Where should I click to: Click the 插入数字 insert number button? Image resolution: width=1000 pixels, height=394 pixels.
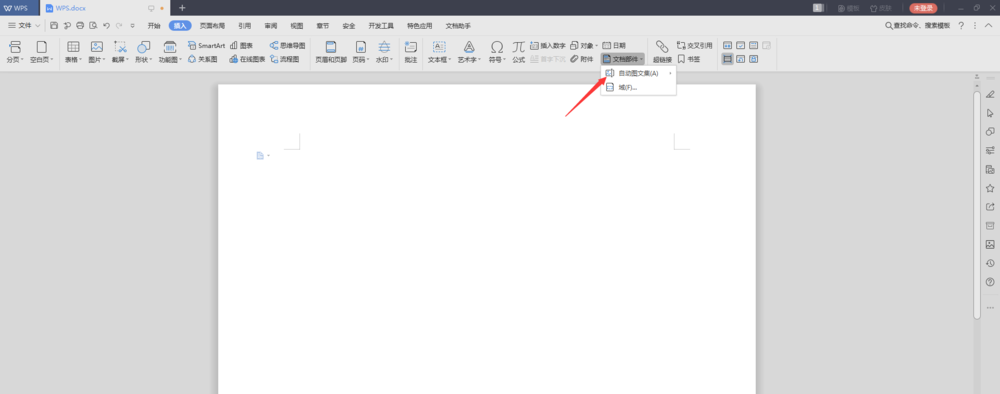pos(548,46)
